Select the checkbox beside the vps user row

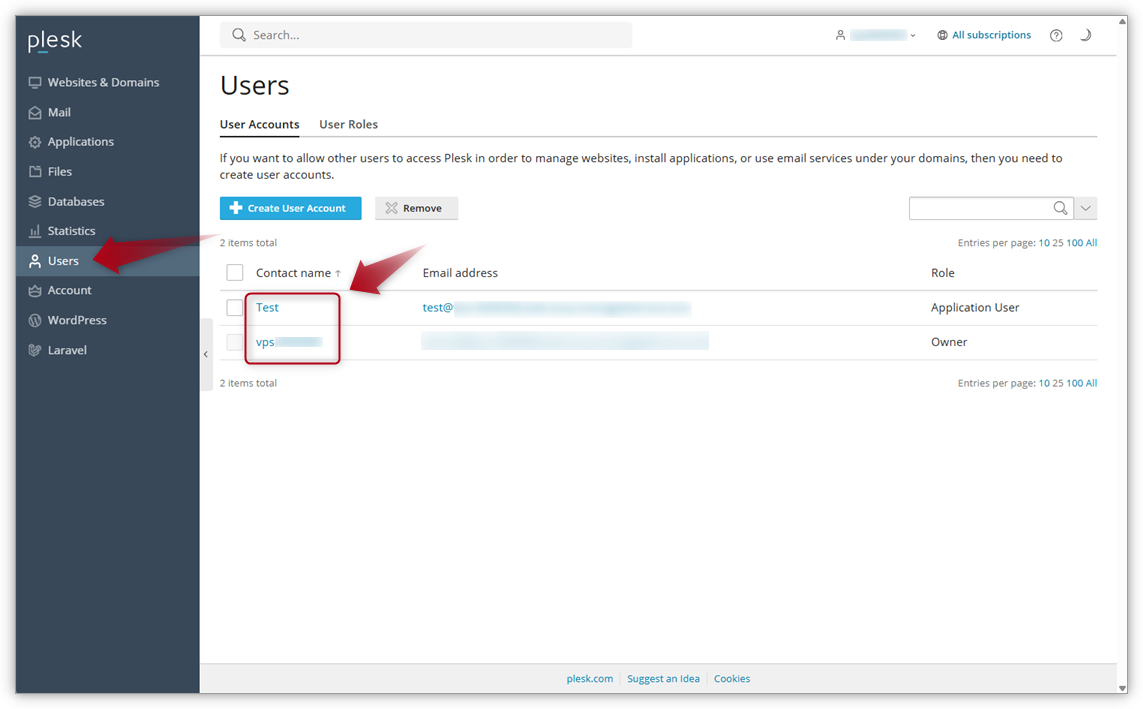(x=234, y=341)
